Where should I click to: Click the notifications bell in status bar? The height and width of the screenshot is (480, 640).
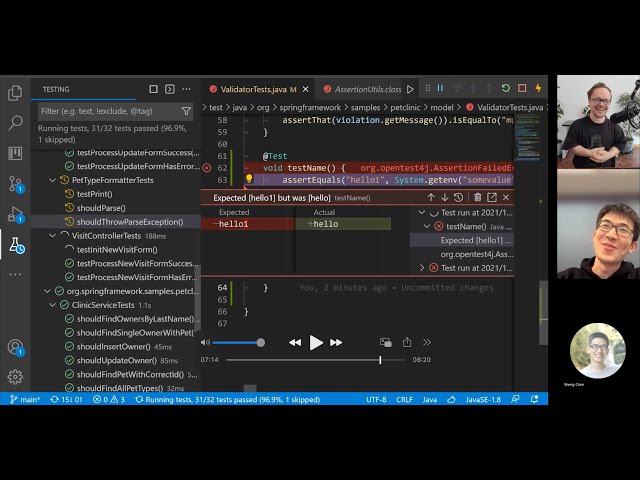pos(534,399)
